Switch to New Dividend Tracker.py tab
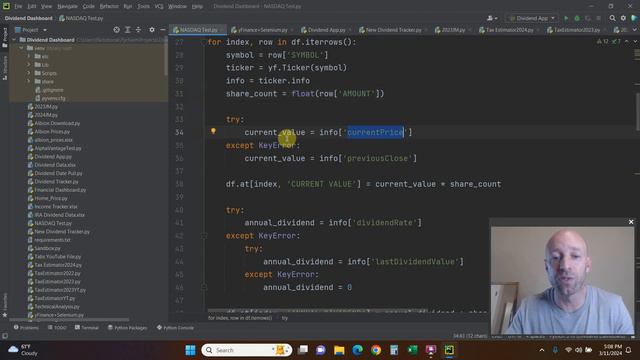 click(x=390, y=30)
